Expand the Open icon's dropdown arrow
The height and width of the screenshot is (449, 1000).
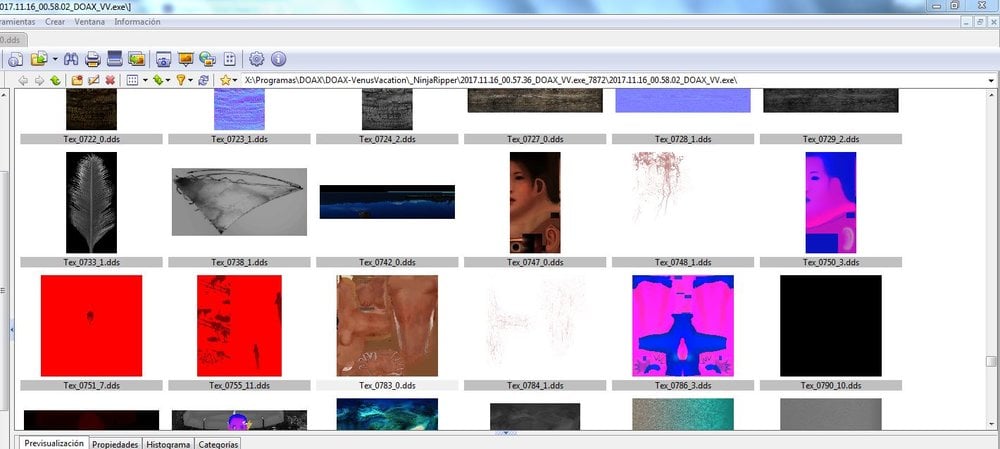point(55,59)
